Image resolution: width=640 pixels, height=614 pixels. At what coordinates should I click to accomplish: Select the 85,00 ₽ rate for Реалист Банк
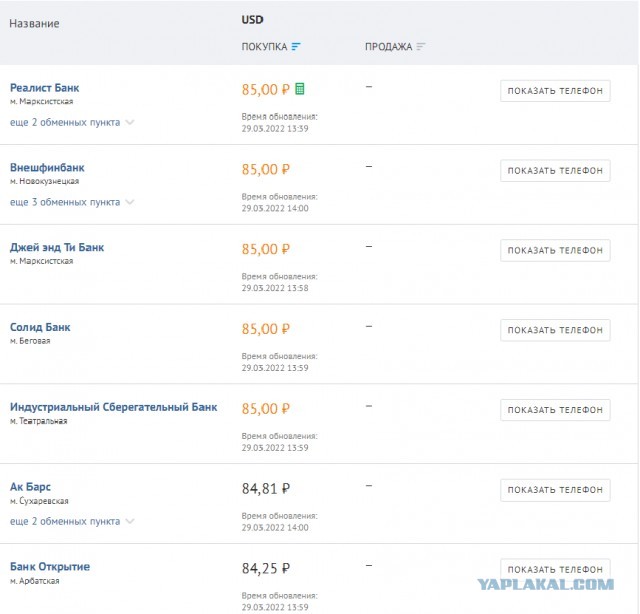click(x=266, y=89)
